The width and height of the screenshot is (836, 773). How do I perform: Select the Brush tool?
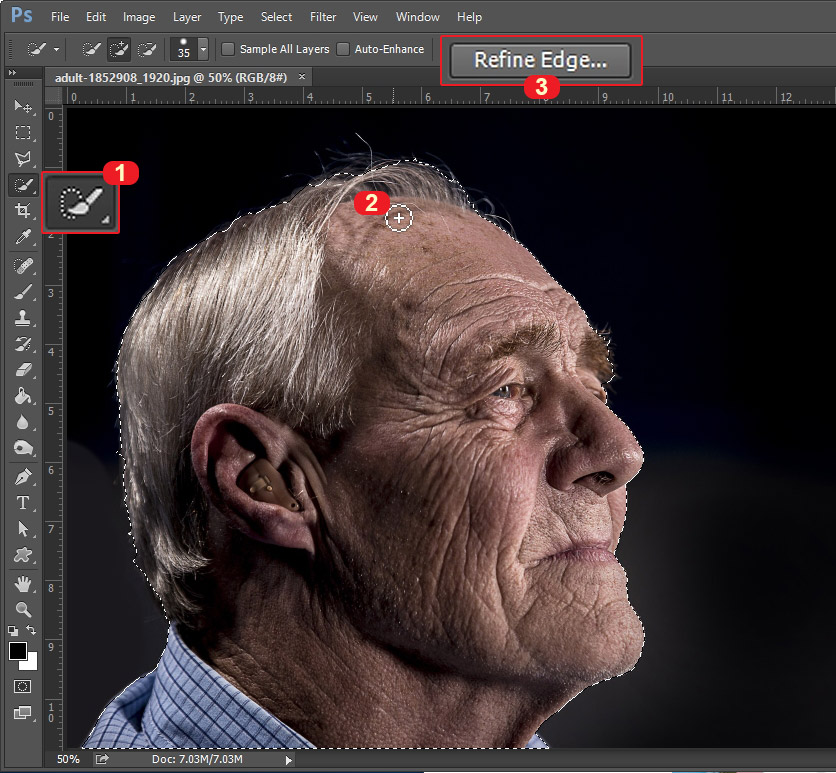[x=23, y=292]
